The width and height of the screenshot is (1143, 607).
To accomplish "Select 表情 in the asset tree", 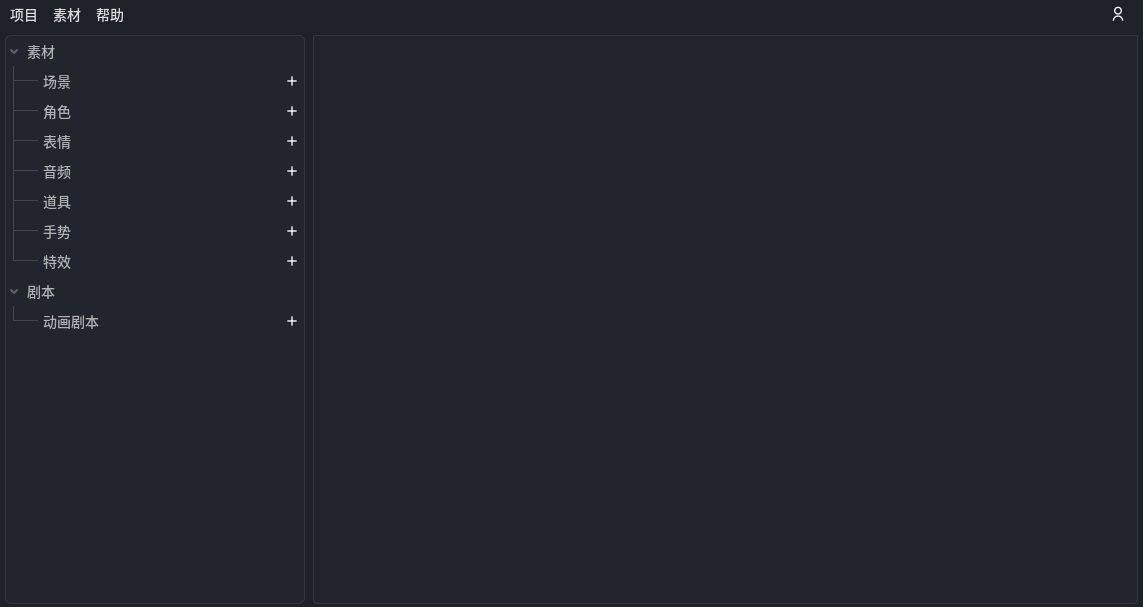I will tap(57, 142).
